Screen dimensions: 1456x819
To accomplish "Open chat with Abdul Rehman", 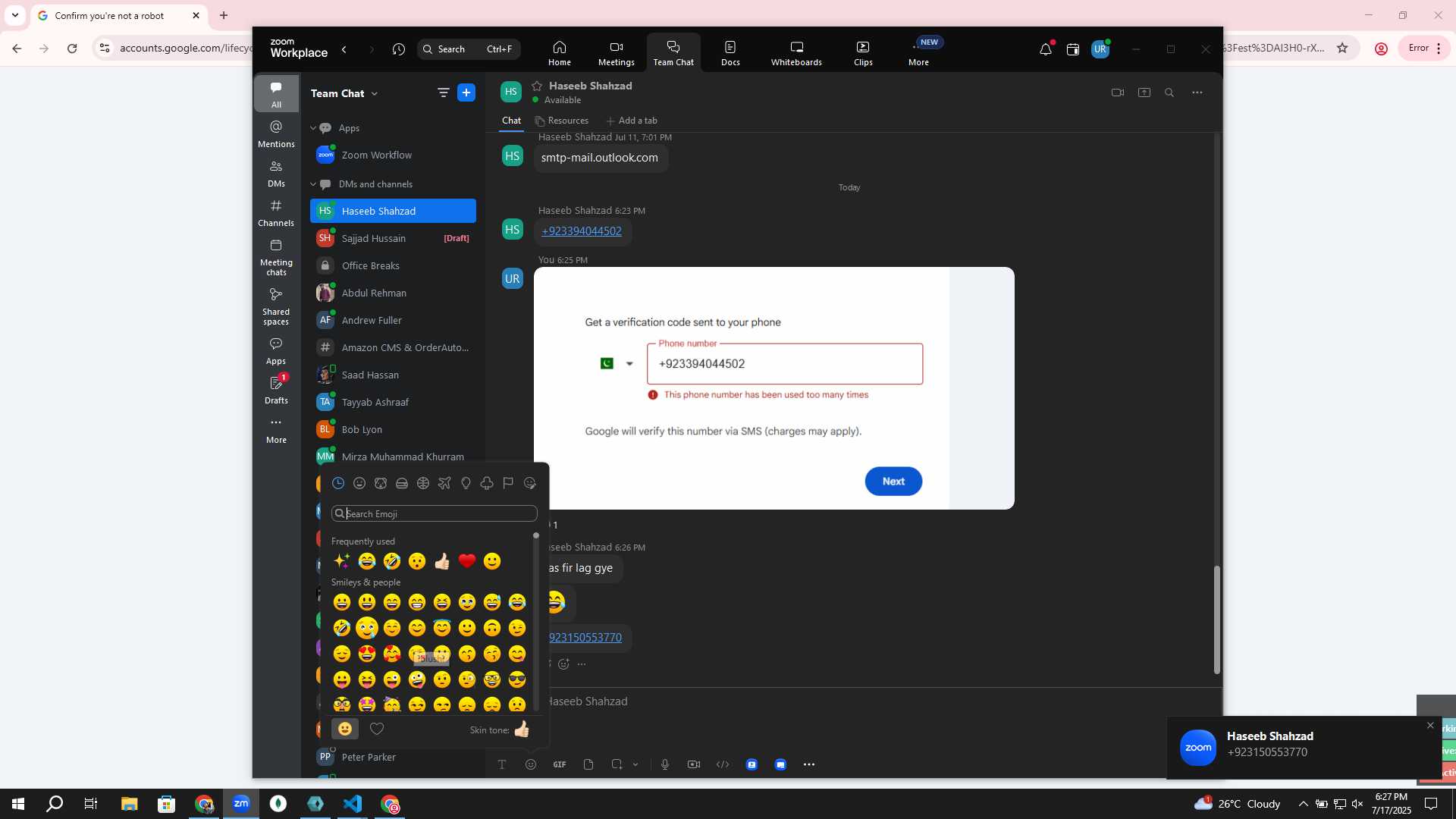I will click(393, 293).
